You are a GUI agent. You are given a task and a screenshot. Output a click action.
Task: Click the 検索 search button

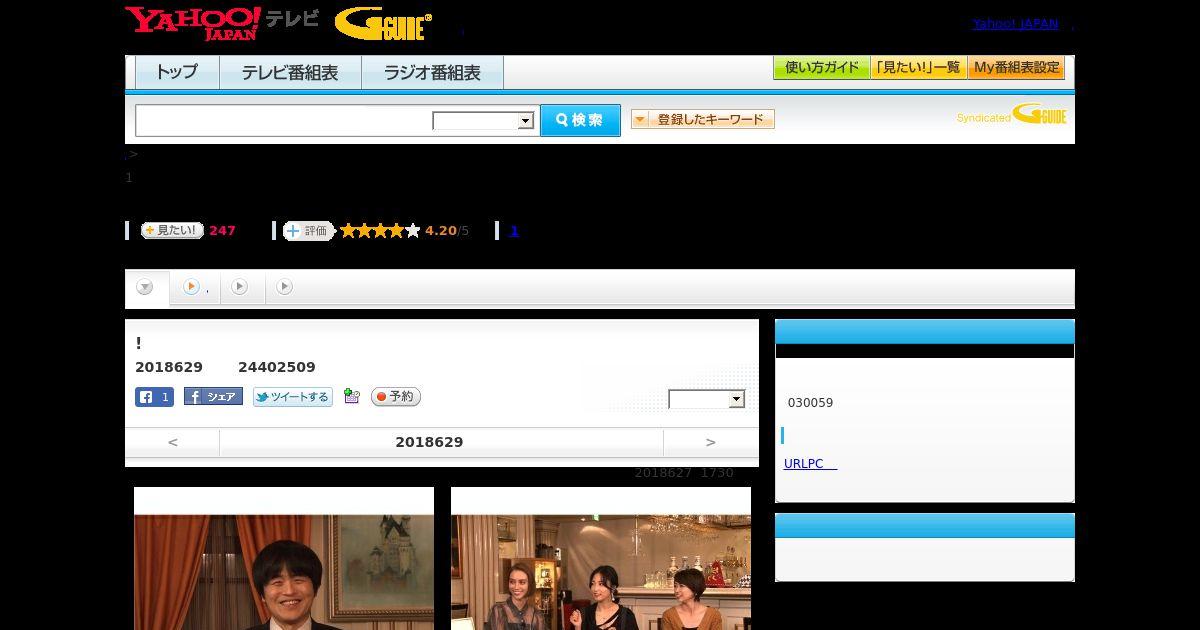pos(580,120)
